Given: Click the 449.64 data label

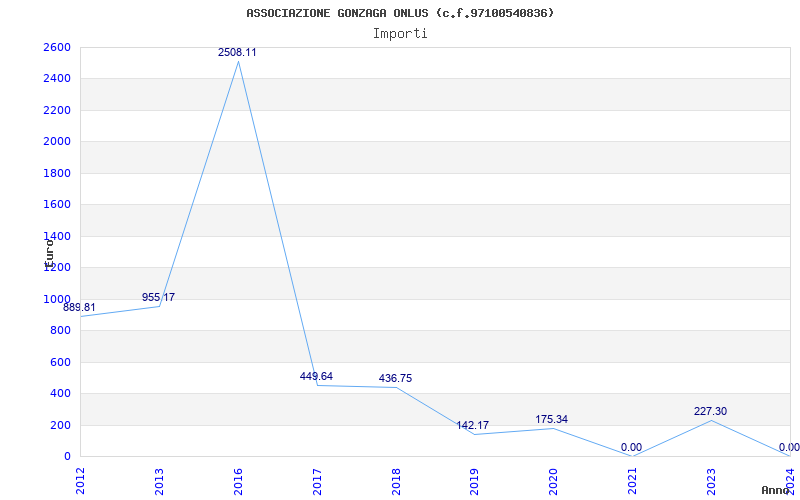Looking at the screenshot, I should 316,377.
